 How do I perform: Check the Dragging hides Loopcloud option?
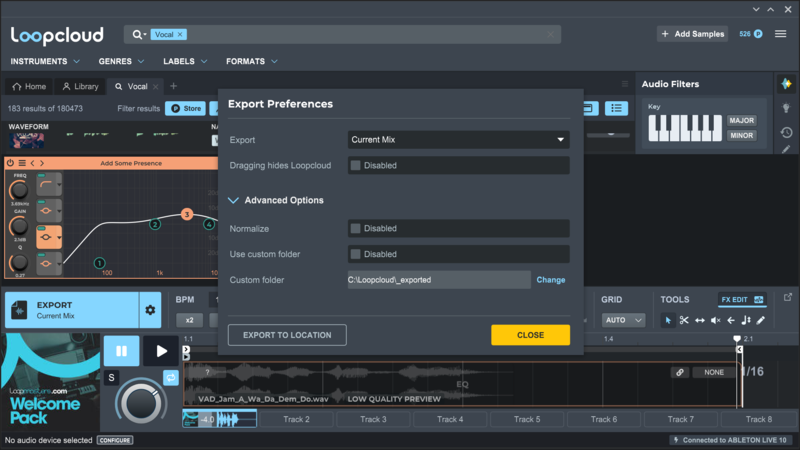click(355, 166)
